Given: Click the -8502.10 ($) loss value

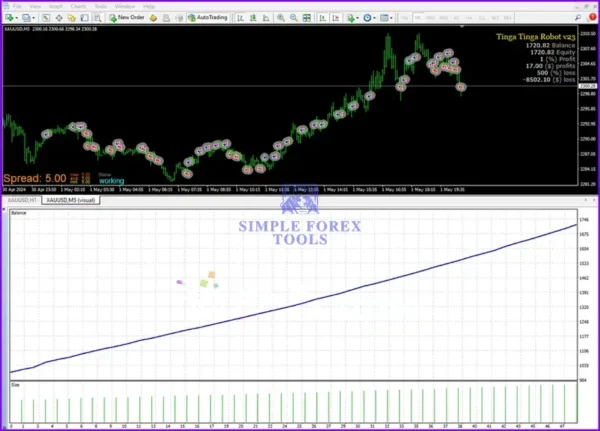Looking at the screenshot, I should pyautogui.click(x=549, y=80).
